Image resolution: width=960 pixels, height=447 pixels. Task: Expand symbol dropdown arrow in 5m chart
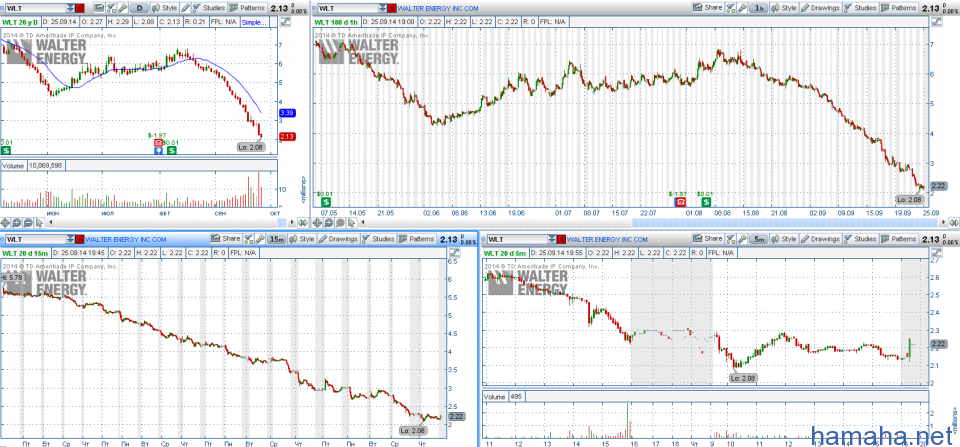[x=552, y=239]
